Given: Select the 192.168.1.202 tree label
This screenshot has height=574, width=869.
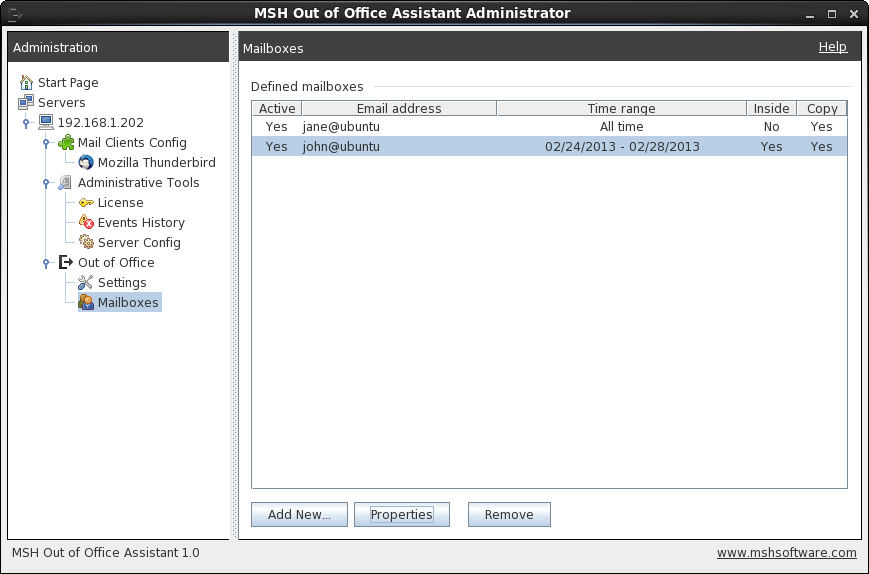Looking at the screenshot, I should [x=101, y=122].
